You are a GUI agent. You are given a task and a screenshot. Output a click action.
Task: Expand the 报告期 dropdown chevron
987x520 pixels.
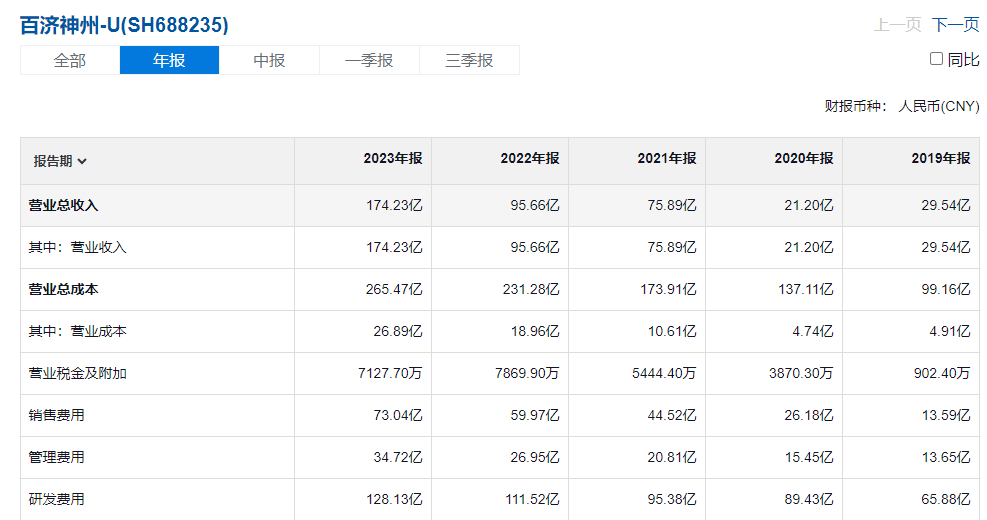82,161
